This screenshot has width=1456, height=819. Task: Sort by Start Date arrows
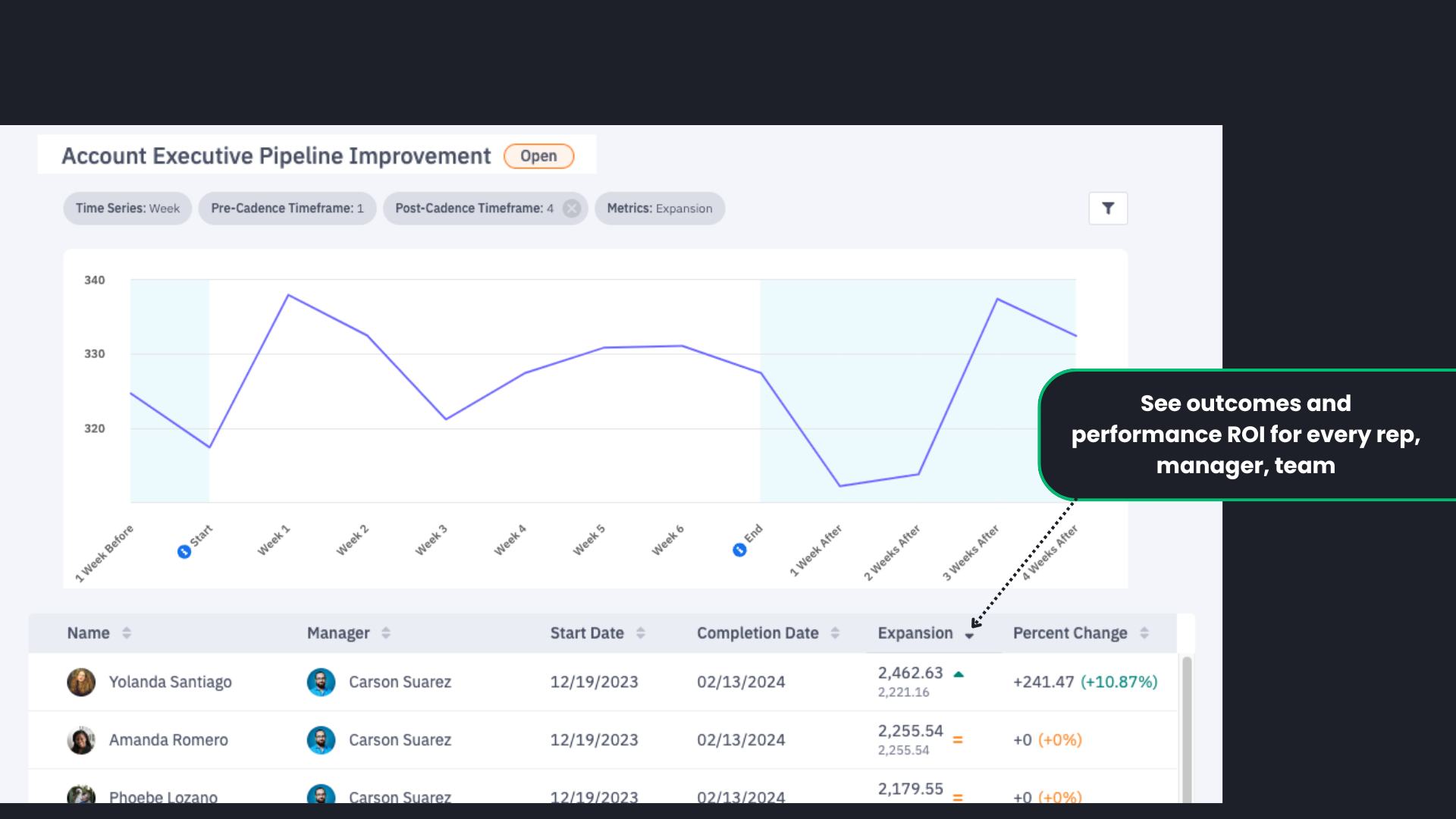click(x=641, y=633)
